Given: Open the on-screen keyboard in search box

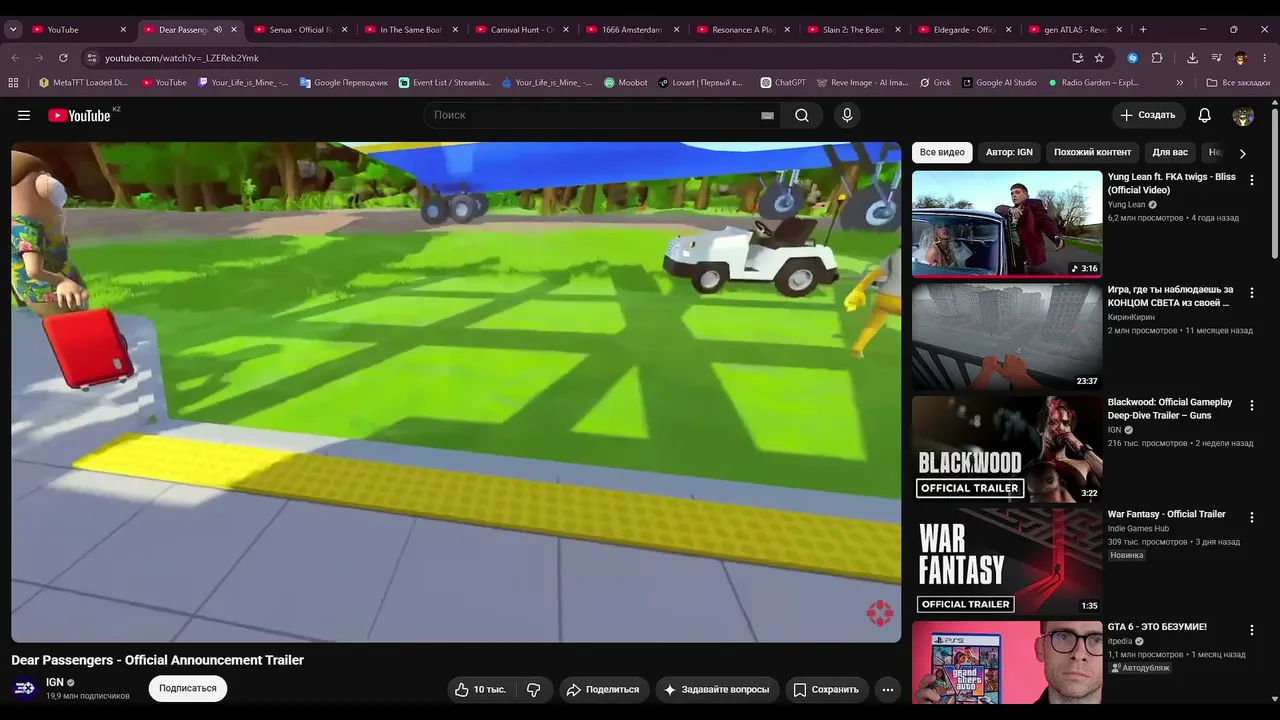Looking at the screenshot, I should click(x=767, y=115).
